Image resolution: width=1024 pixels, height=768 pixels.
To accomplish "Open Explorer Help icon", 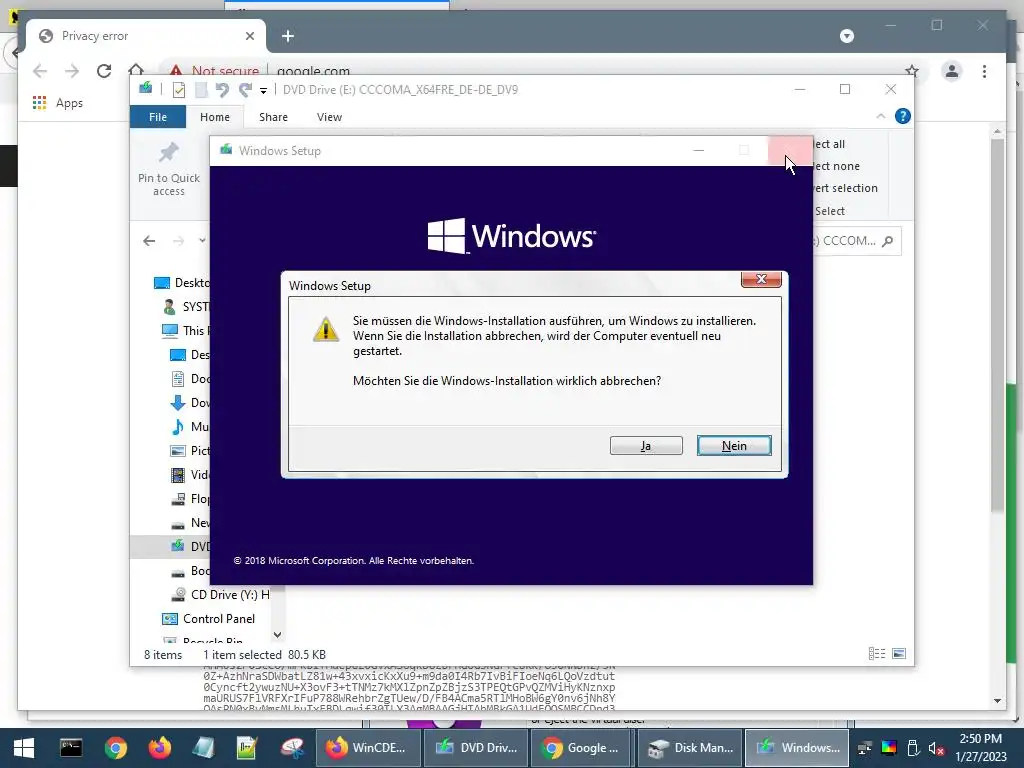I will point(903,116).
